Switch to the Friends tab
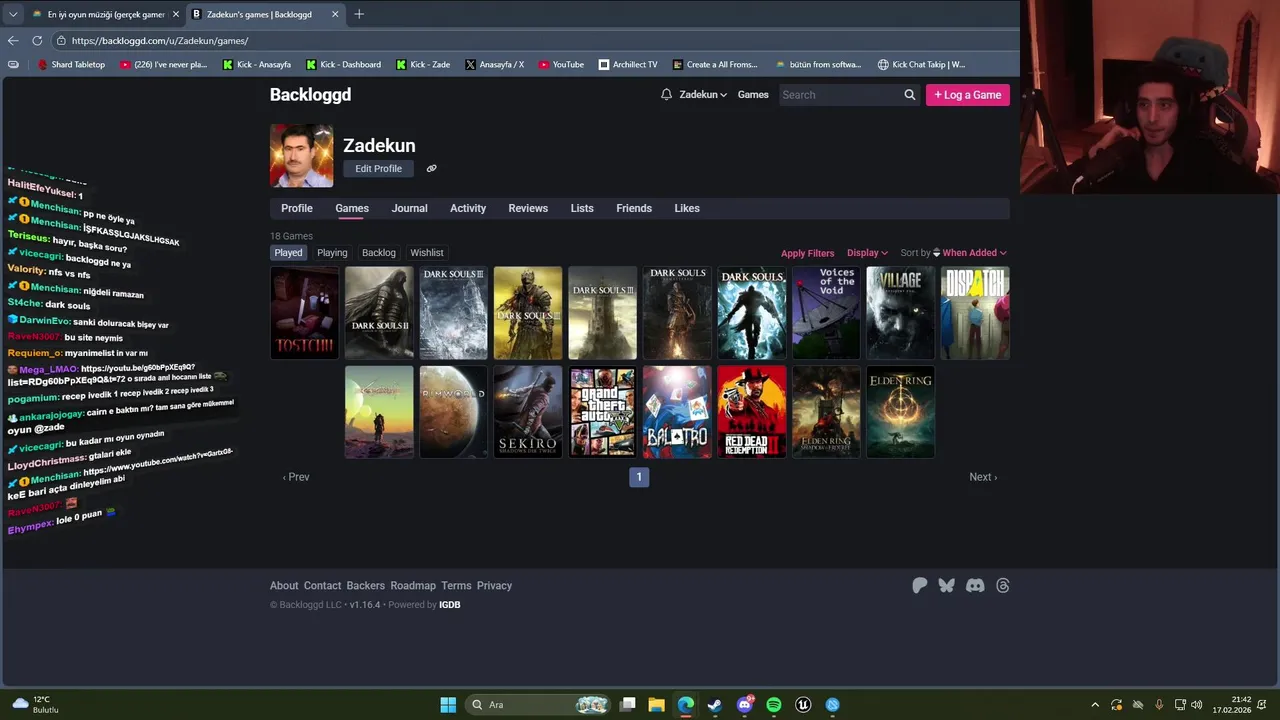1280x720 pixels. coord(634,208)
